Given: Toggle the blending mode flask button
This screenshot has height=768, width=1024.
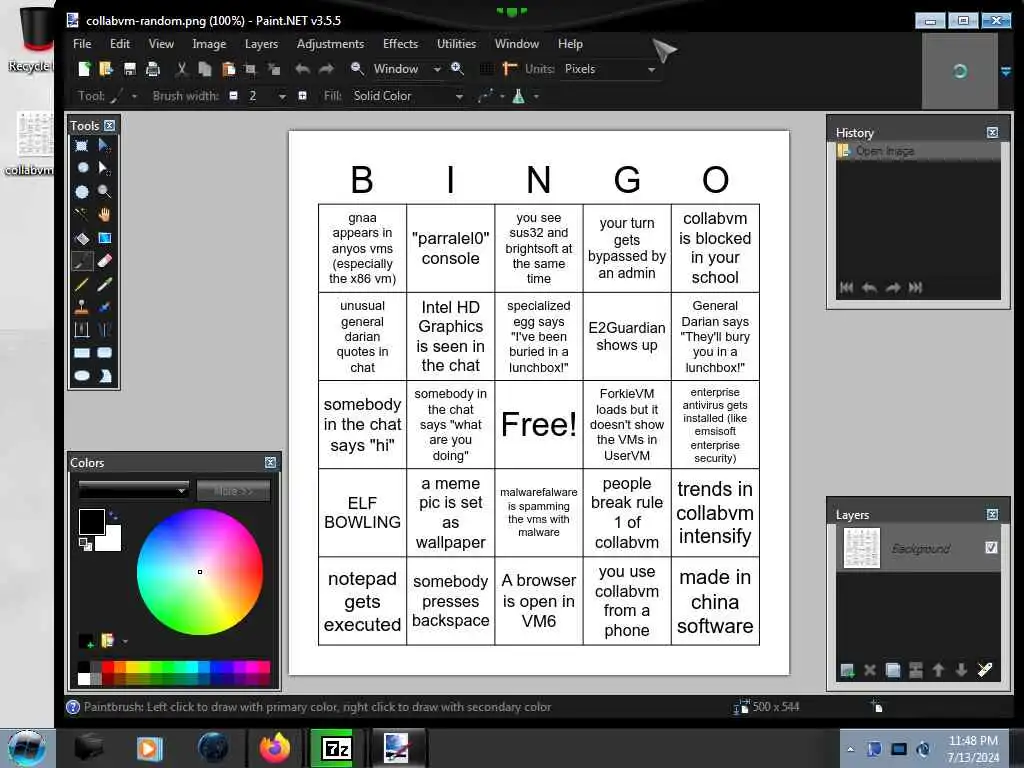Looking at the screenshot, I should [519, 96].
